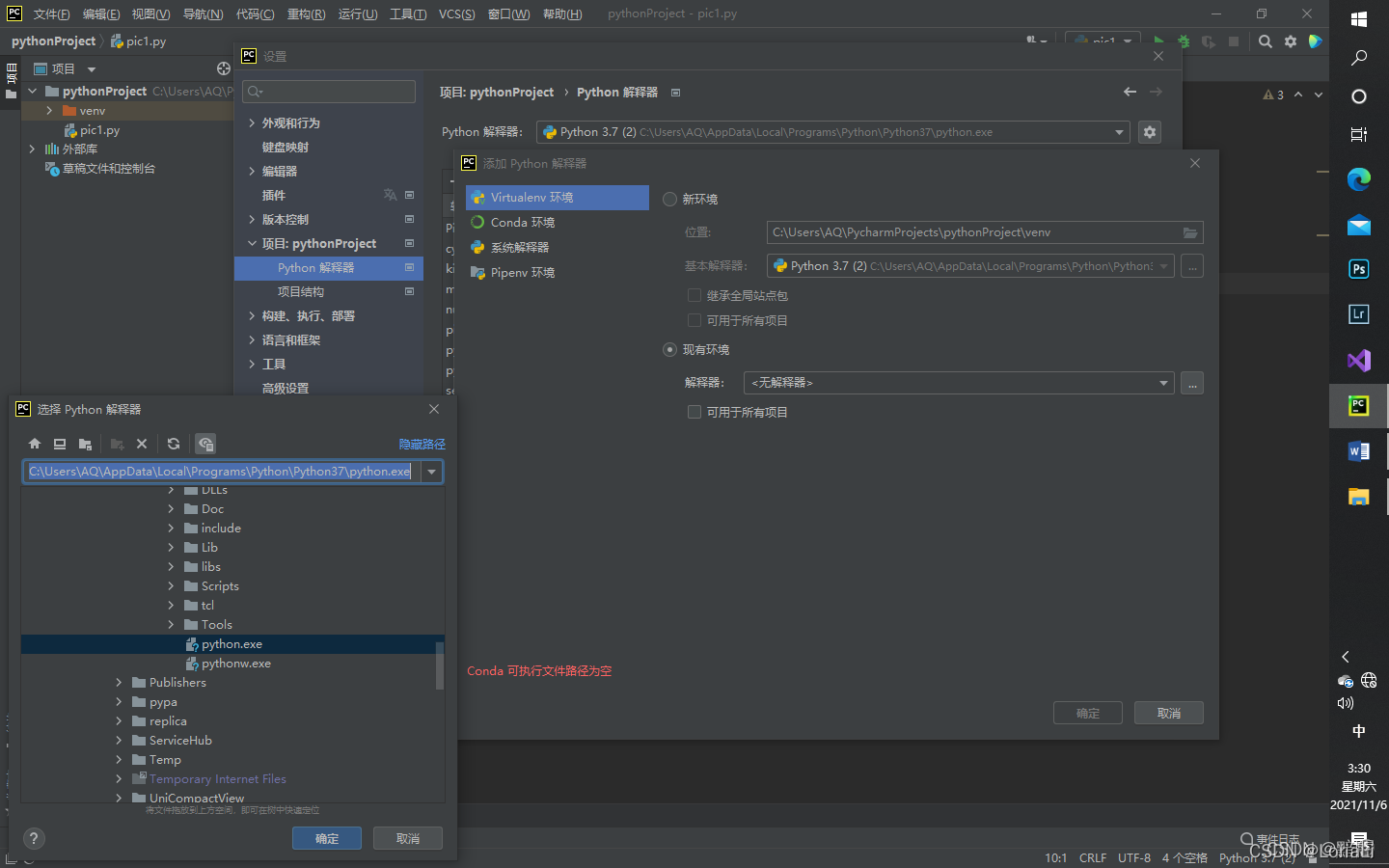The height and width of the screenshot is (868, 1389).
Task: Click the green debug bug icon
Action: click(x=1184, y=41)
